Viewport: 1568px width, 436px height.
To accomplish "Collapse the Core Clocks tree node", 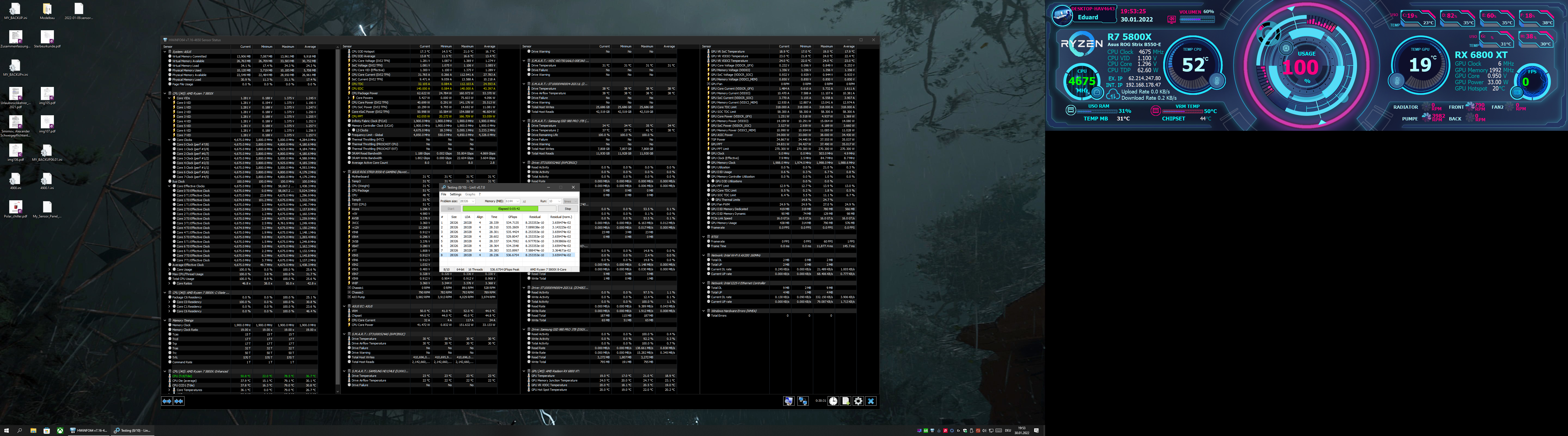I will coord(170,140).
